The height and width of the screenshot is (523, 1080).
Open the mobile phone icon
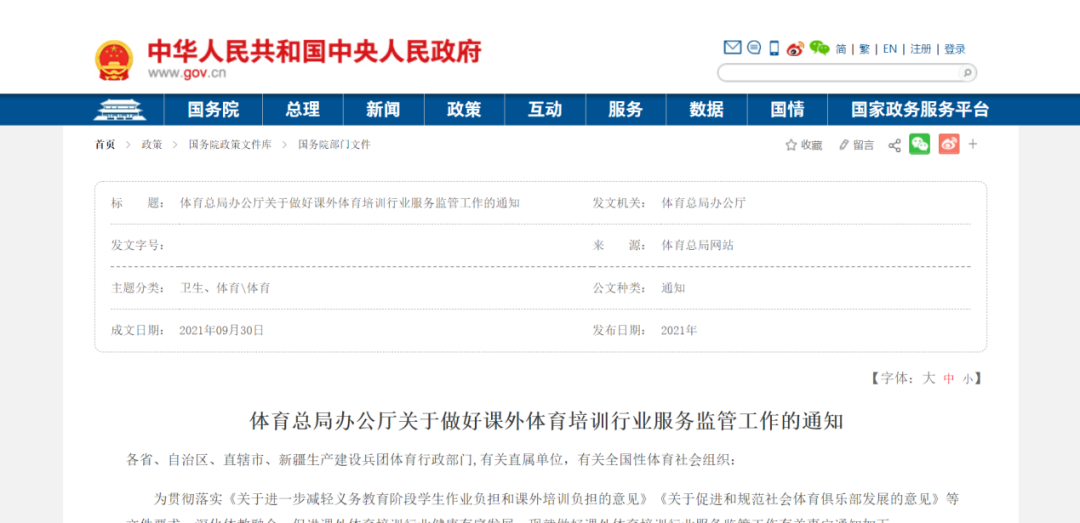774,48
